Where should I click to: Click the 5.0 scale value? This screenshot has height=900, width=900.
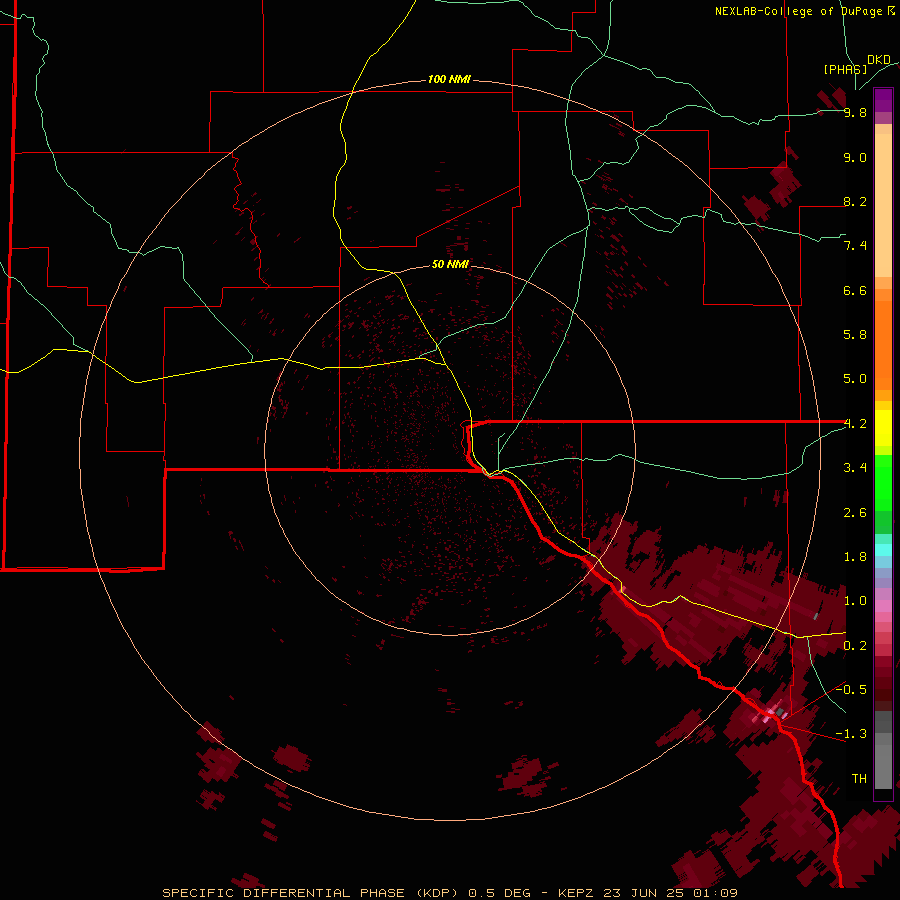(855, 379)
